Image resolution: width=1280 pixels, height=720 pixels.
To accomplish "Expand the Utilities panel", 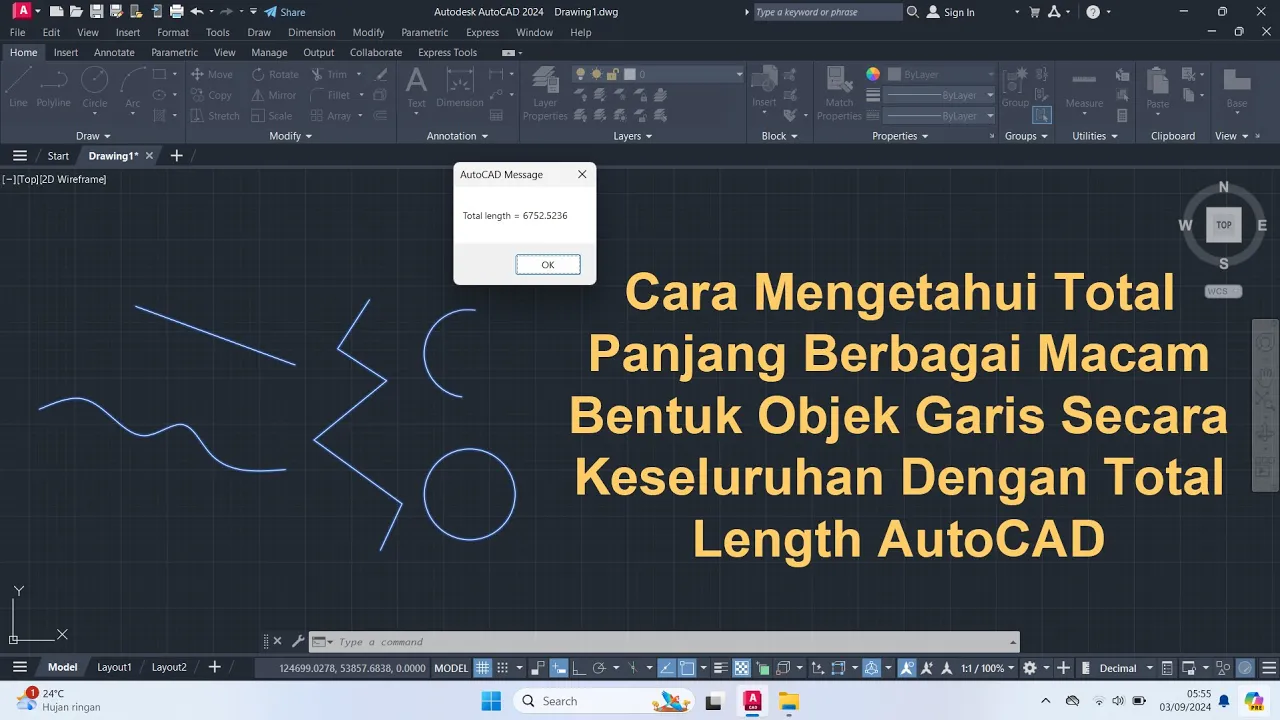I will pos(1095,136).
